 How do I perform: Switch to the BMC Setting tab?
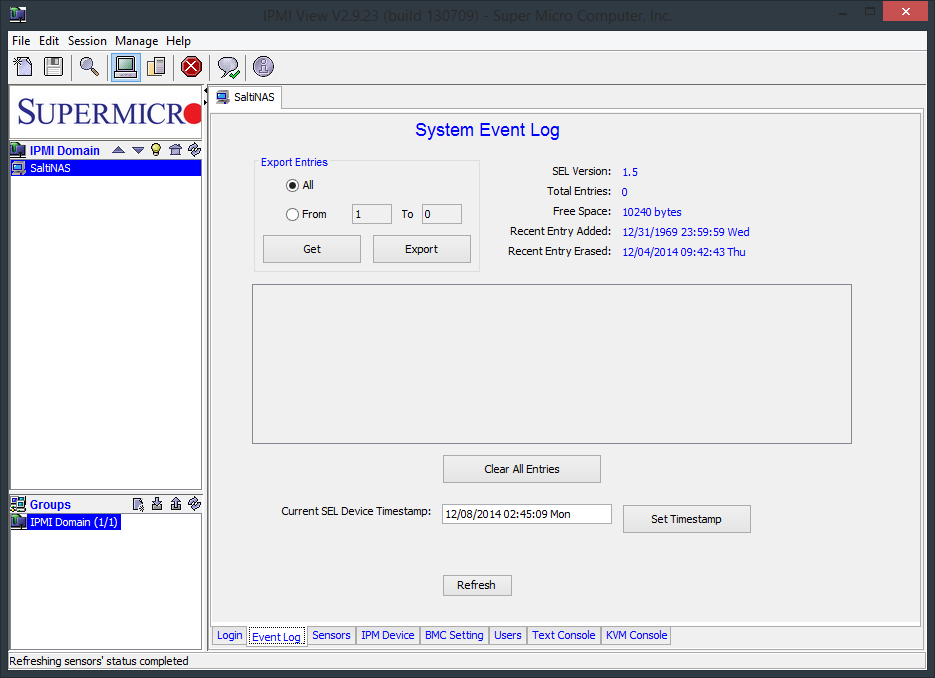(x=454, y=636)
